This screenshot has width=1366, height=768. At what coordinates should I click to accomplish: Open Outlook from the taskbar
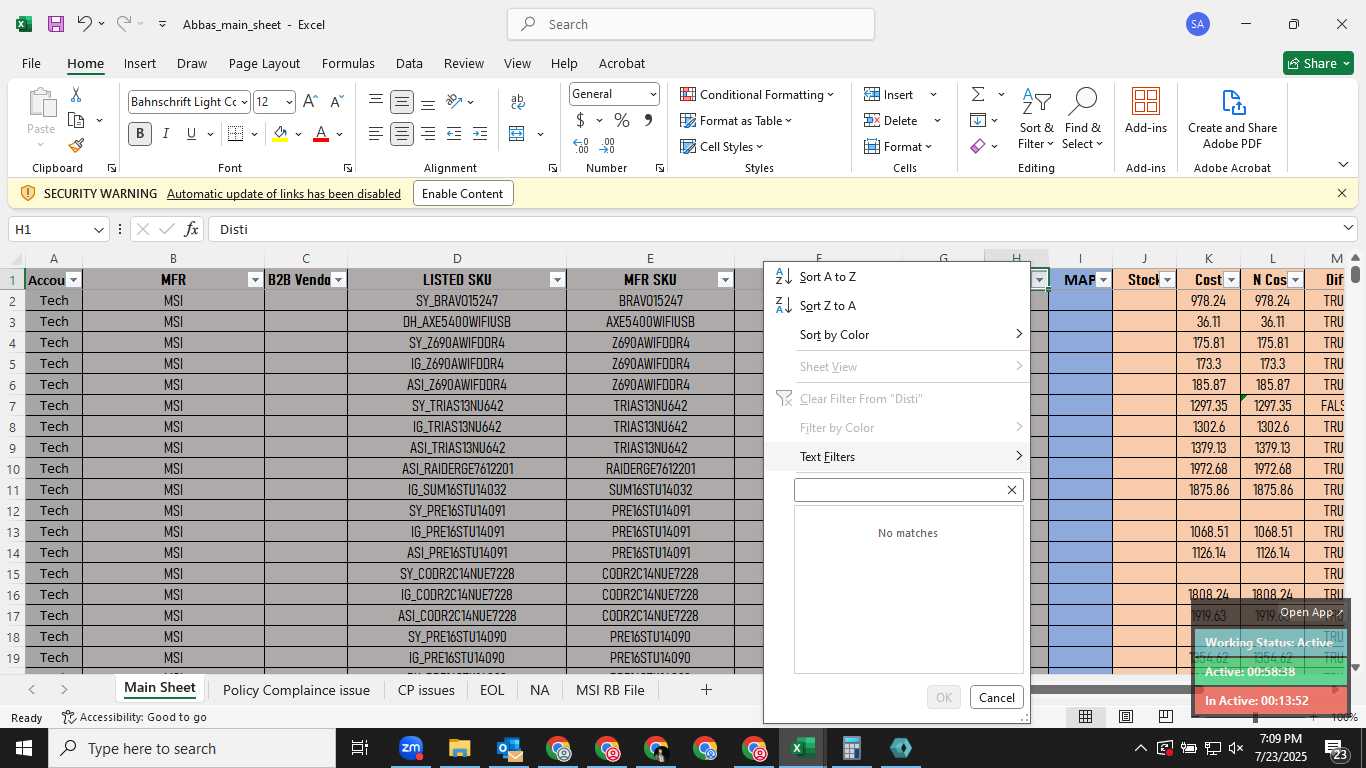509,748
